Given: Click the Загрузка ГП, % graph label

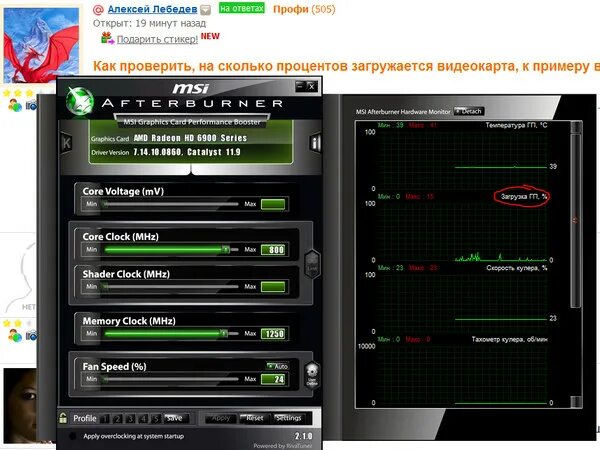Looking at the screenshot, I should coord(524,197).
